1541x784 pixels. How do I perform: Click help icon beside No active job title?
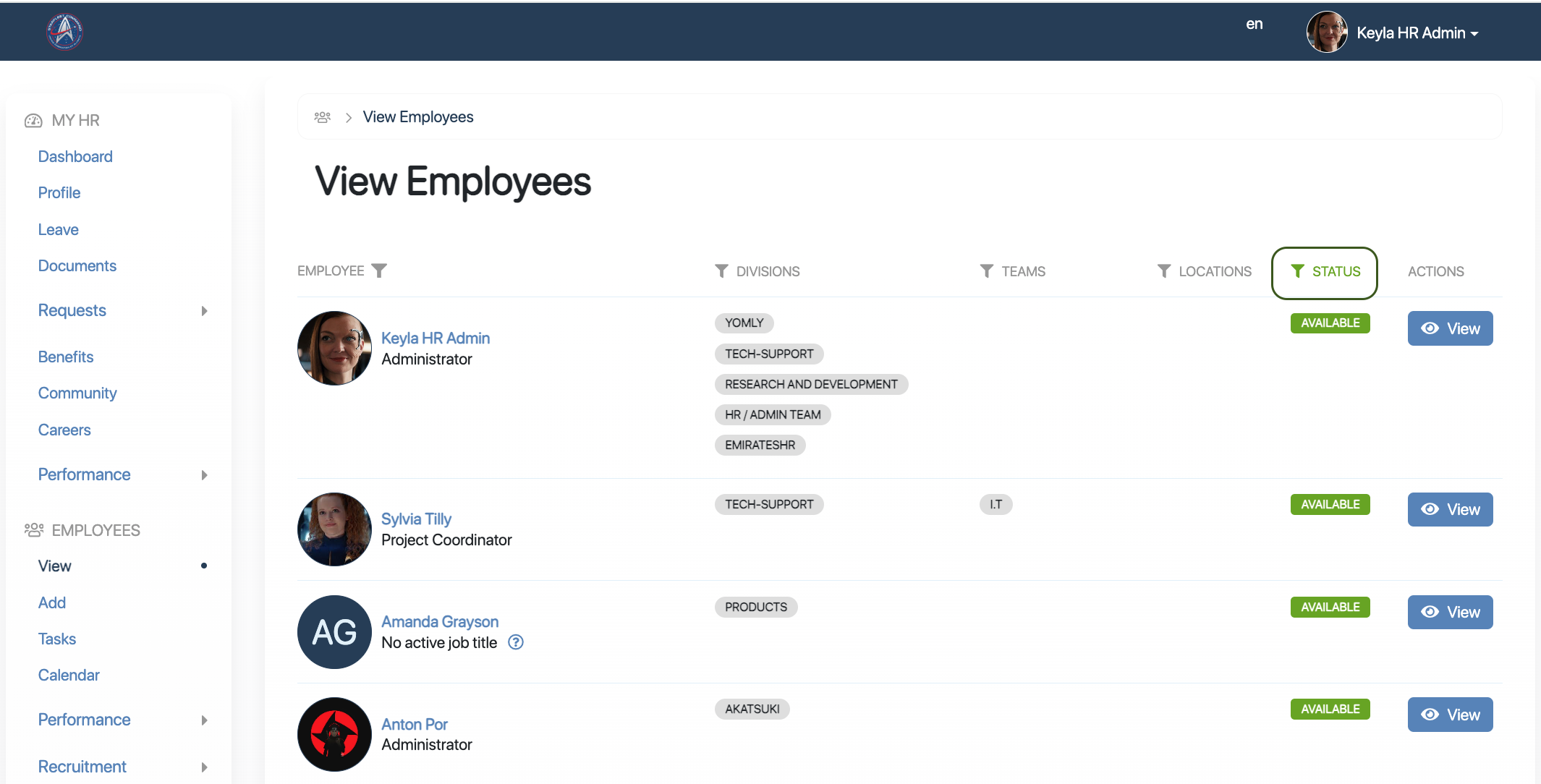515,642
